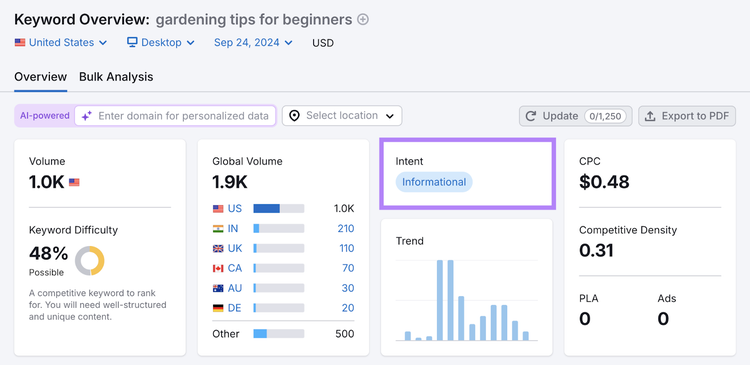Click the India flag icon

point(218,229)
